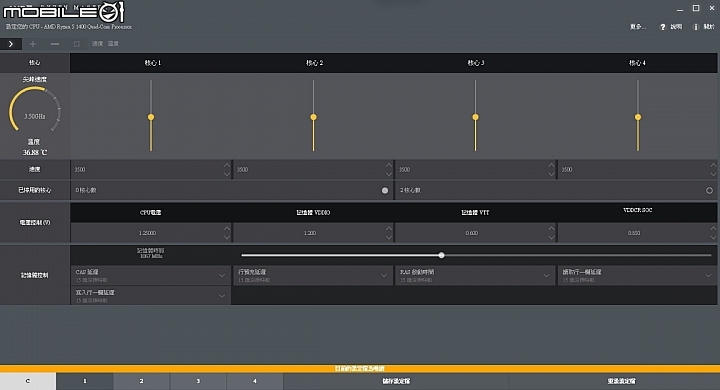Raise memory VTT voltage with up arrow
This screenshot has height=390, width=720.
tap(551, 228)
